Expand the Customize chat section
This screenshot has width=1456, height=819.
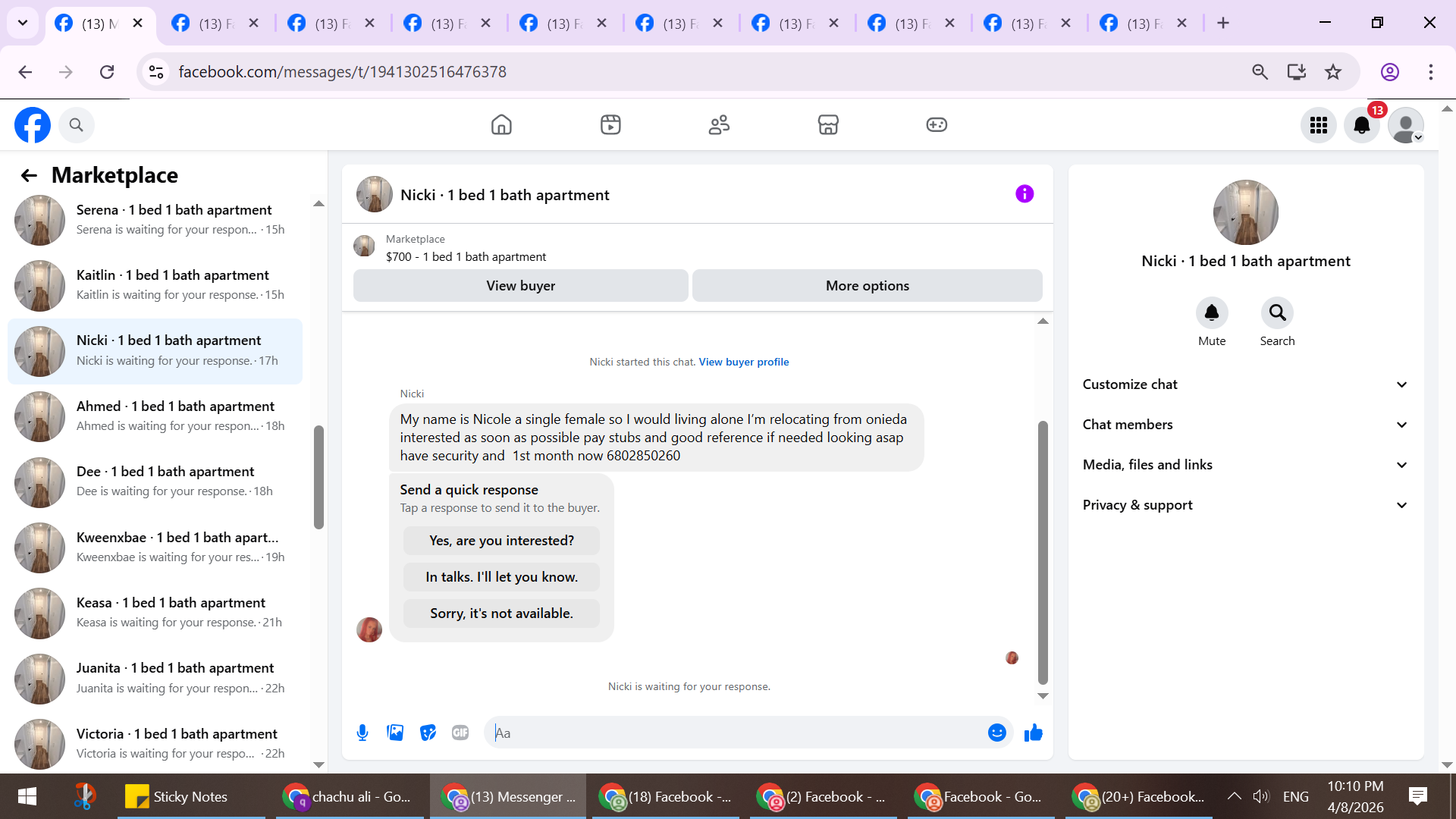point(1245,384)
